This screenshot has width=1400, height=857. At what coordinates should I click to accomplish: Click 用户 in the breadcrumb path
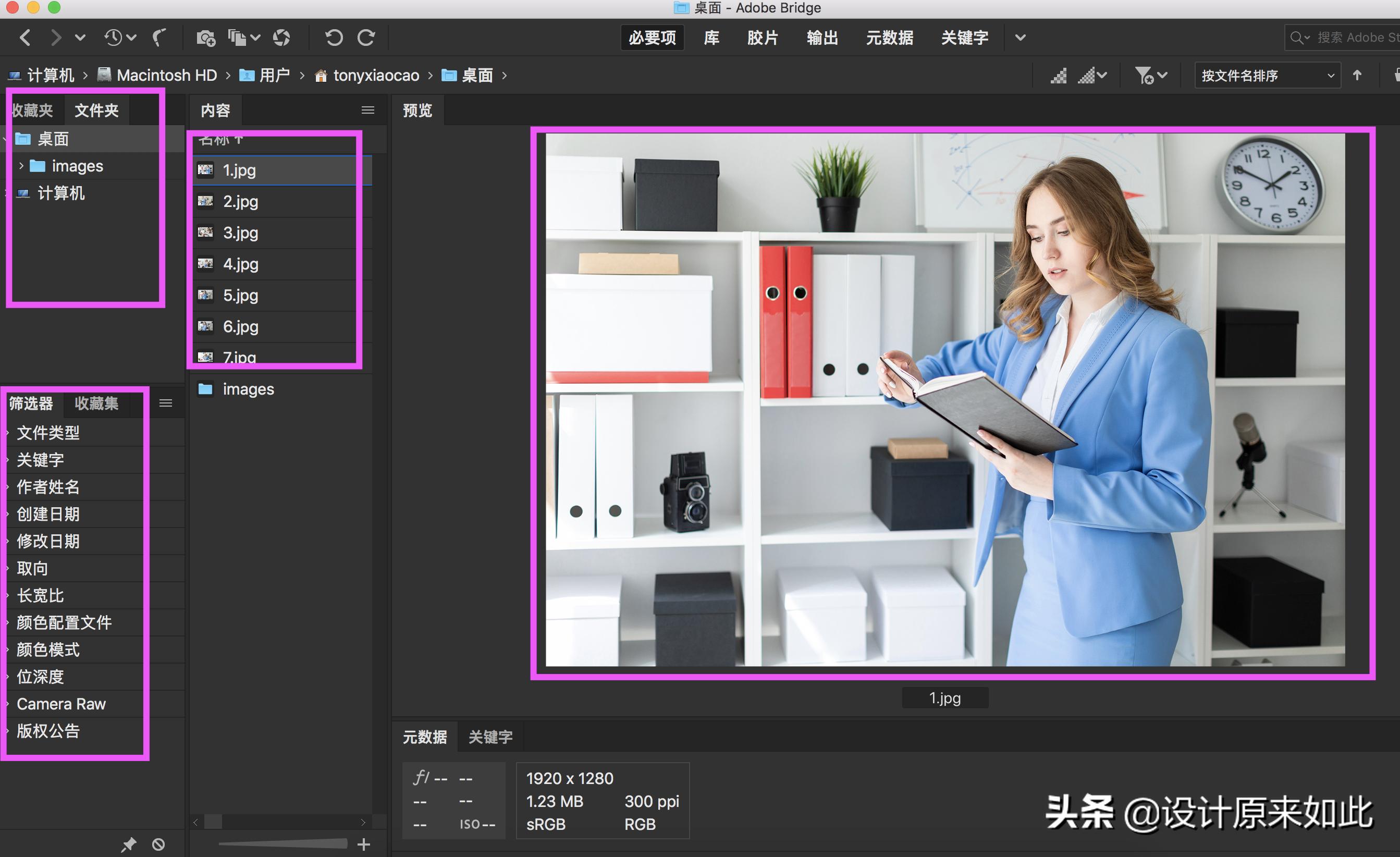274,75
